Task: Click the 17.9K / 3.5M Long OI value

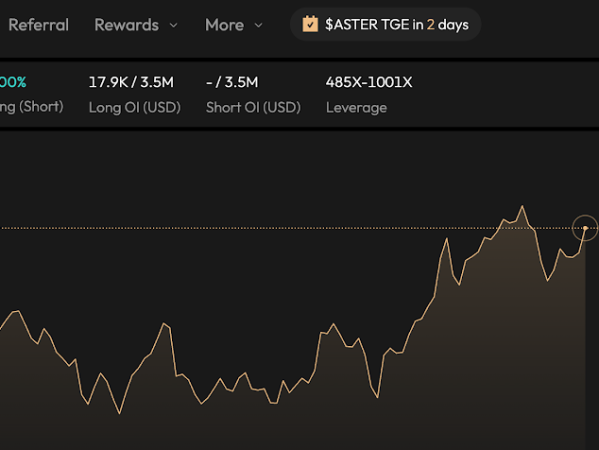Action: (131, 82)
